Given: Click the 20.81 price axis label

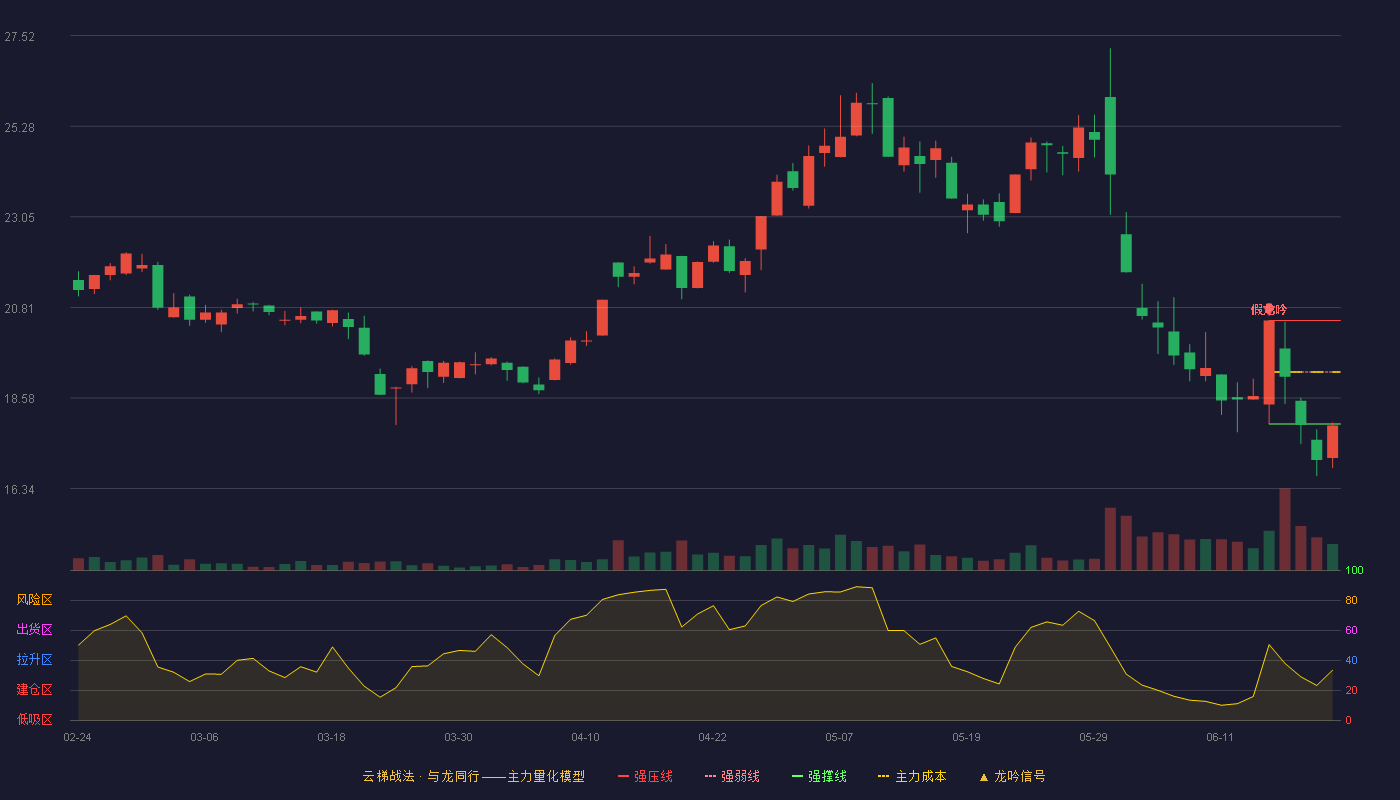Looking at the screenshot, I should [x=19, y=309].
